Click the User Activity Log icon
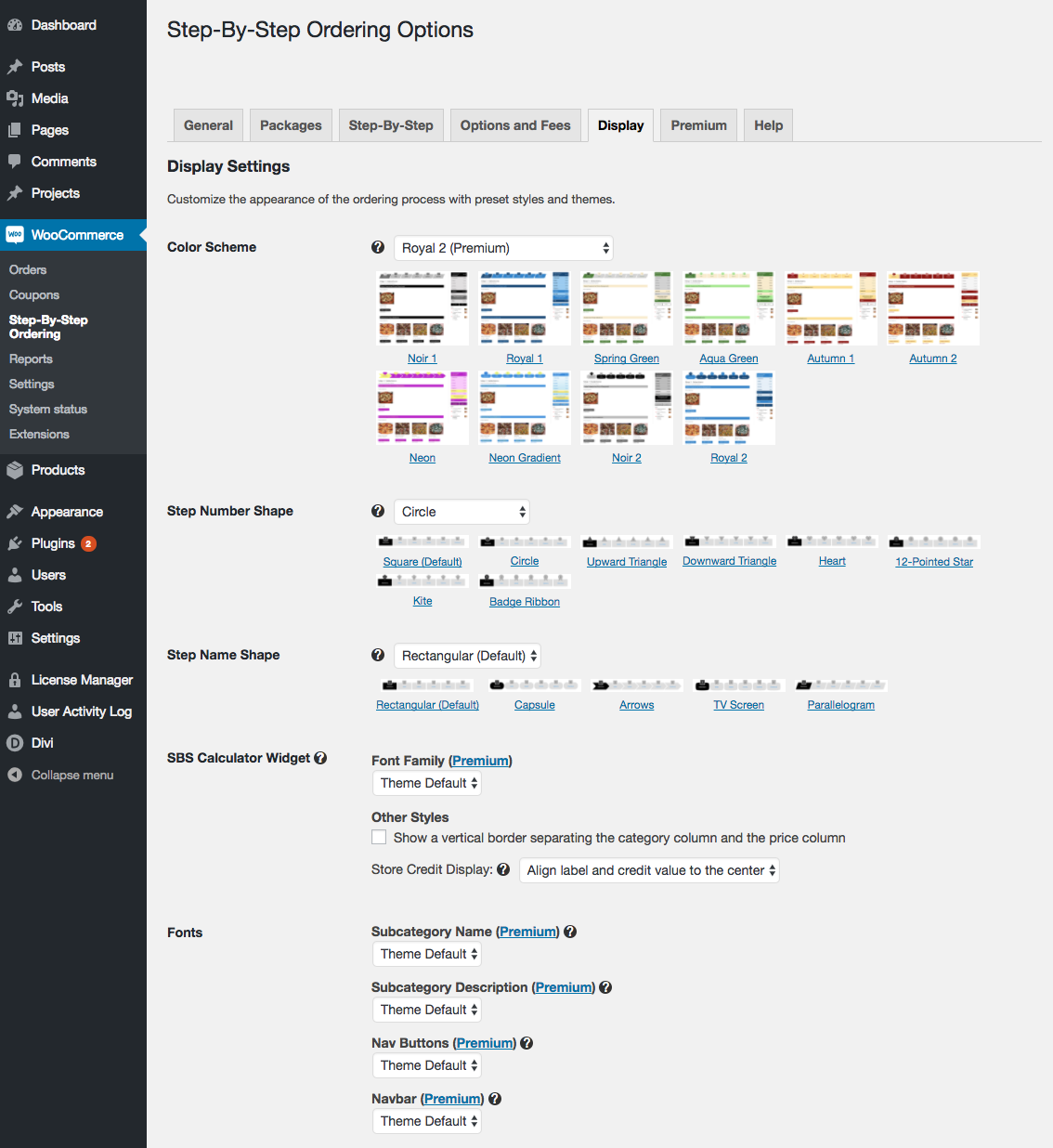 coord(15,711)
